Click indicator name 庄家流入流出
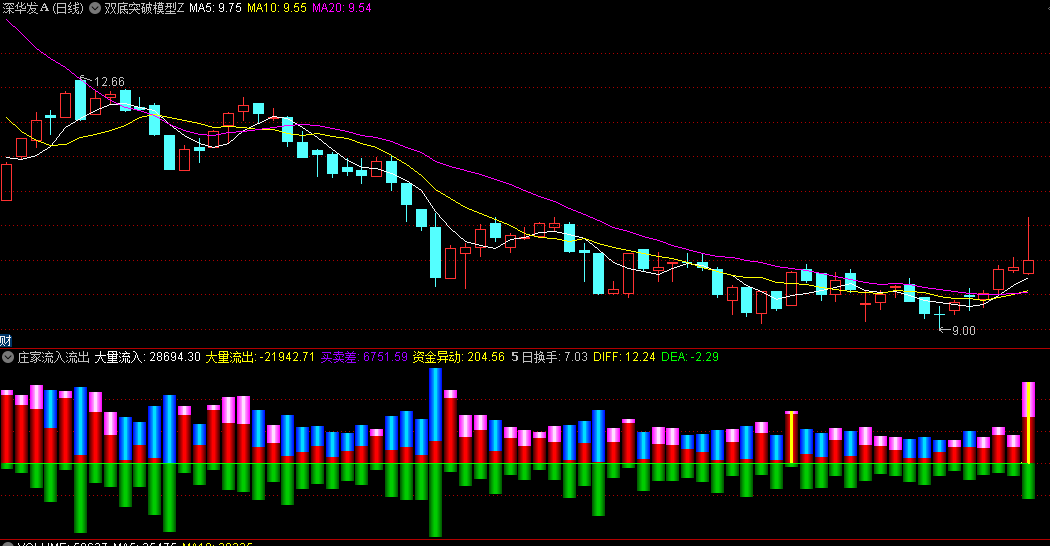 tap(54, 357)
